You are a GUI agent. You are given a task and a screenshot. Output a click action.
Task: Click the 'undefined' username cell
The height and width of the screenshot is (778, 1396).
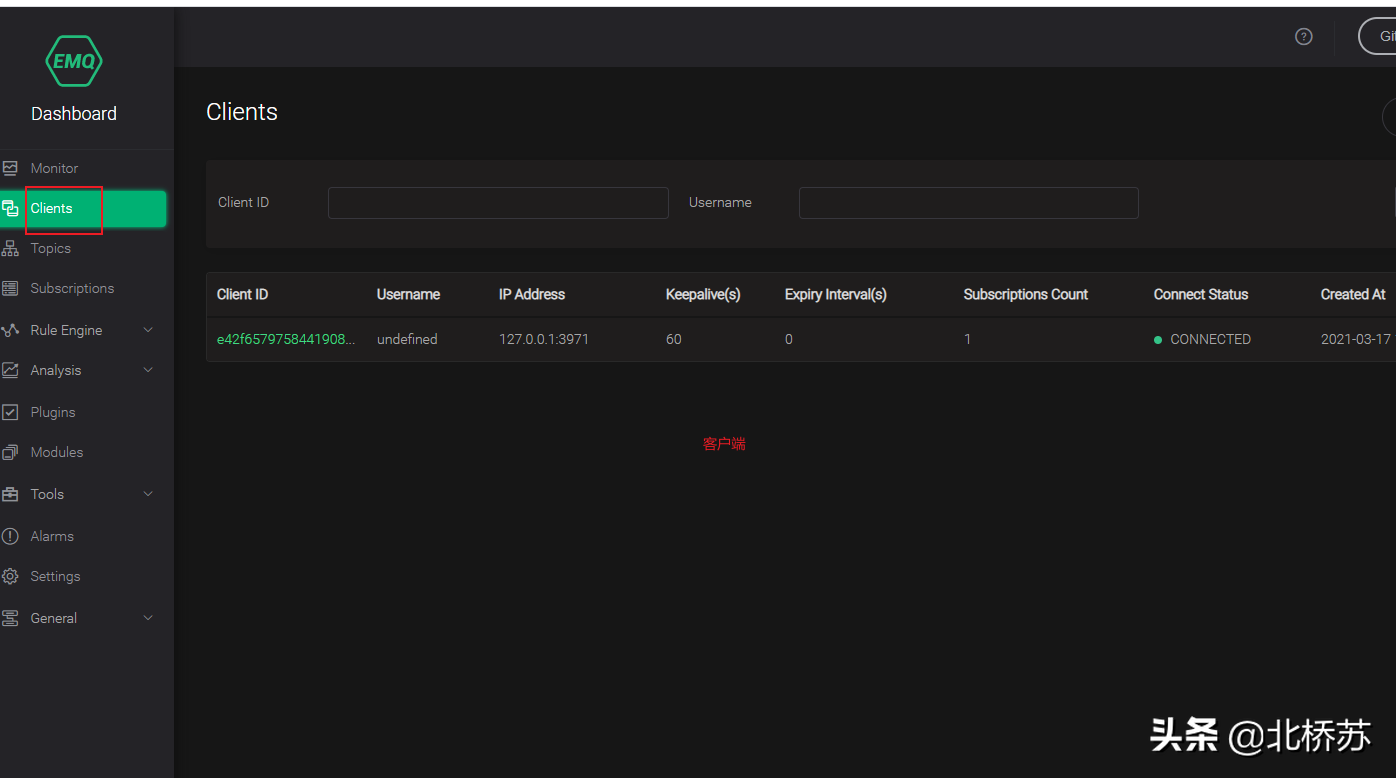click(407, 339)
